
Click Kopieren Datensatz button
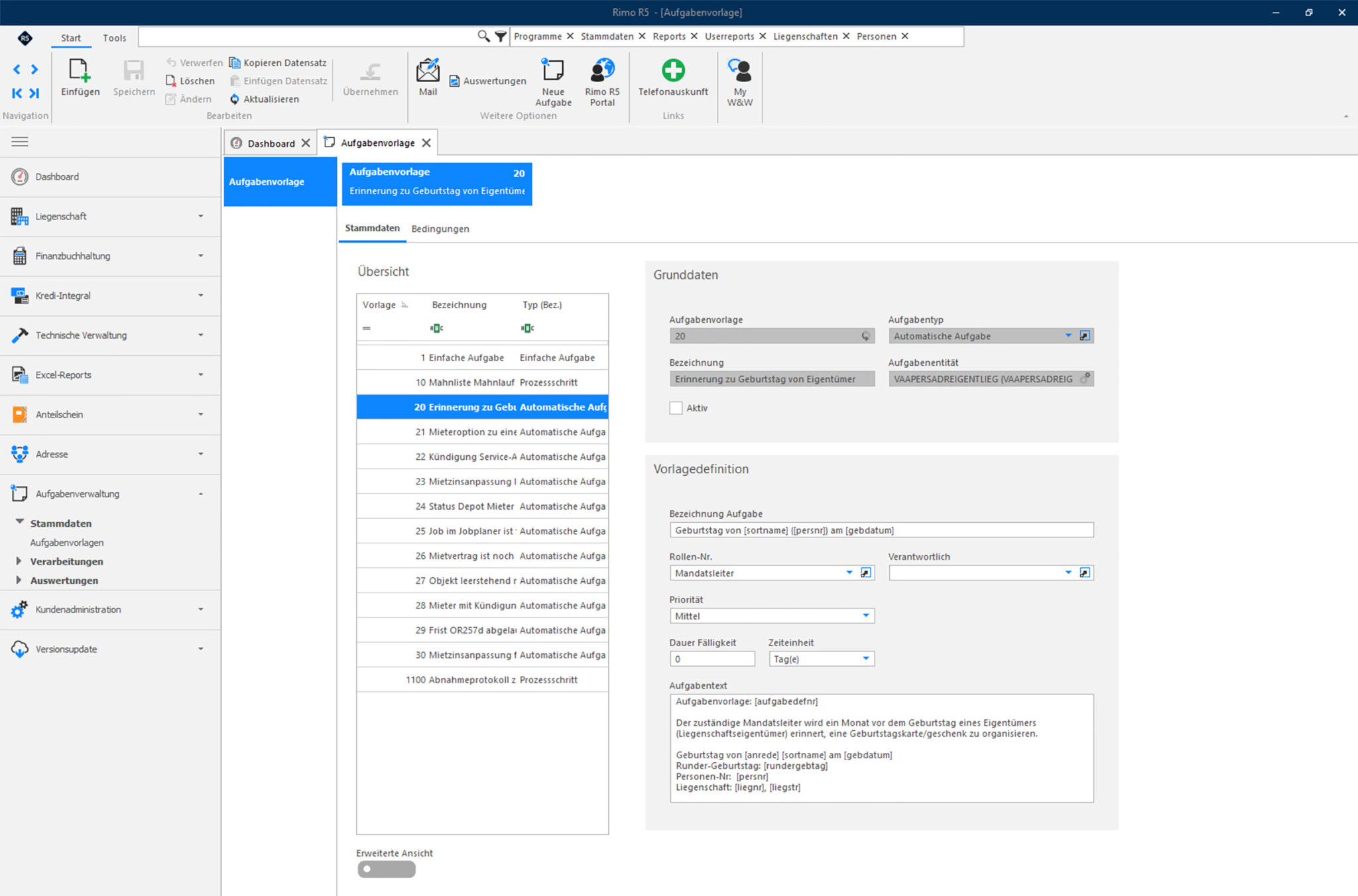(x=278, y=63)
